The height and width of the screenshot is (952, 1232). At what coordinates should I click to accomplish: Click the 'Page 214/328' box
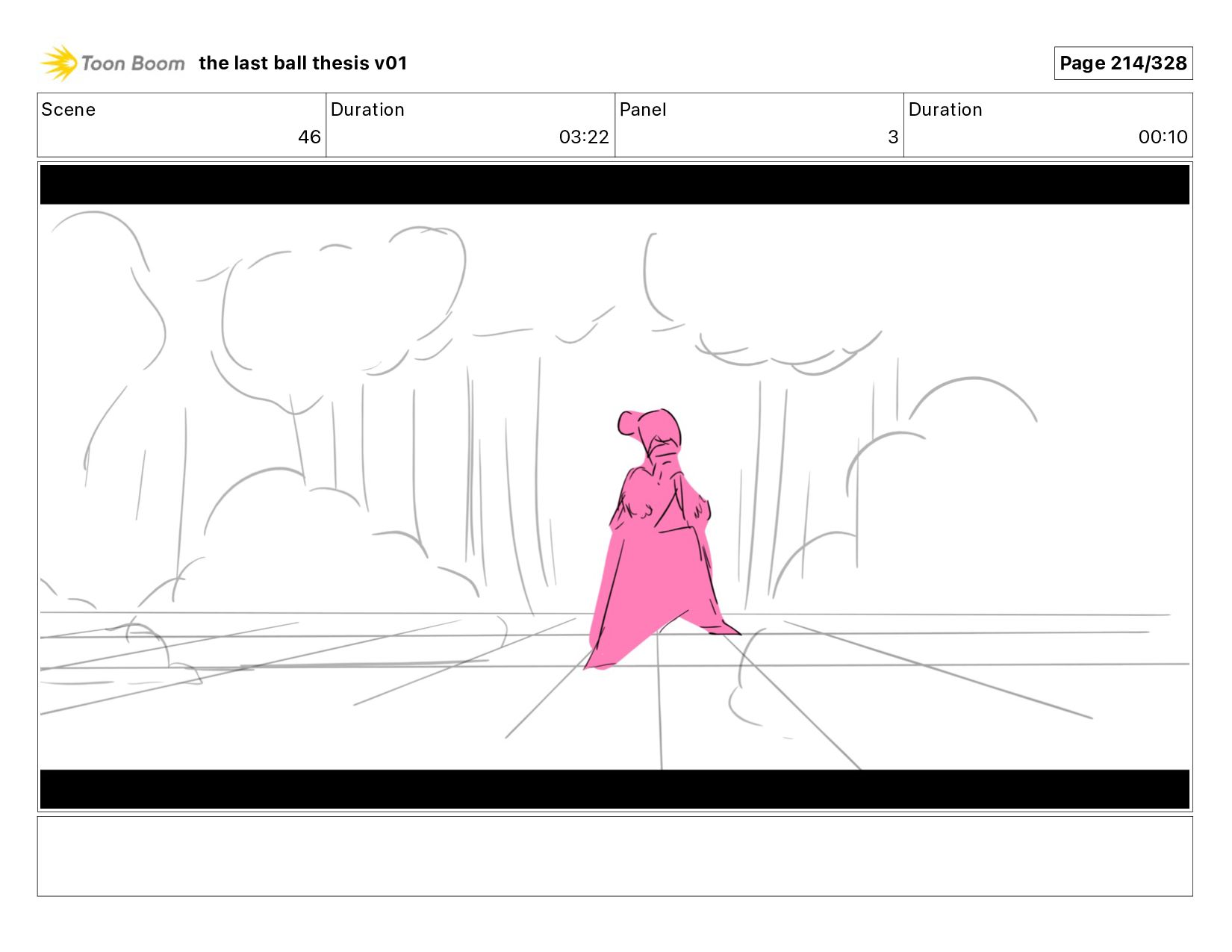(x=1123, y=63)
